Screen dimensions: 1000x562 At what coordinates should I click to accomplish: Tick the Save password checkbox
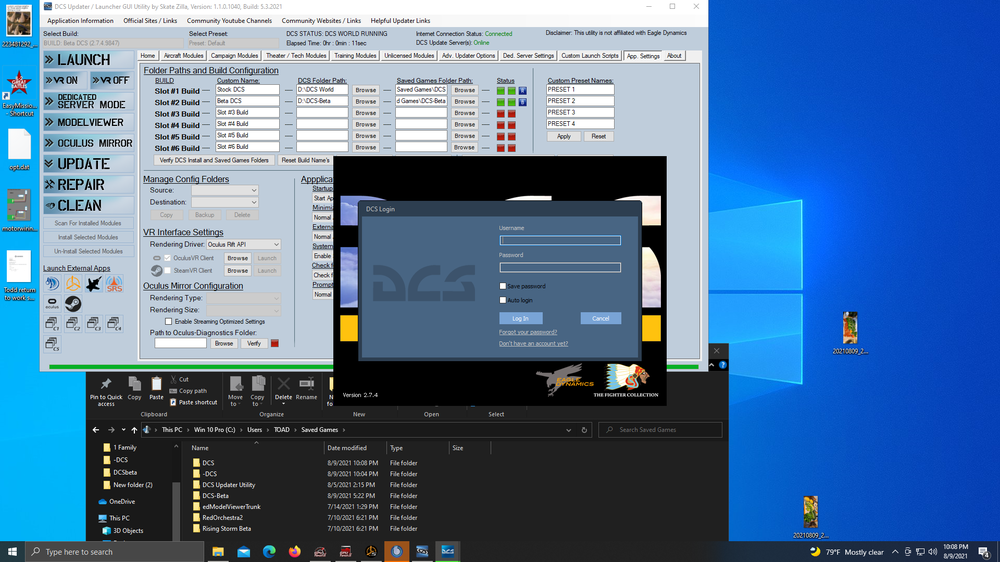[503, 286]
